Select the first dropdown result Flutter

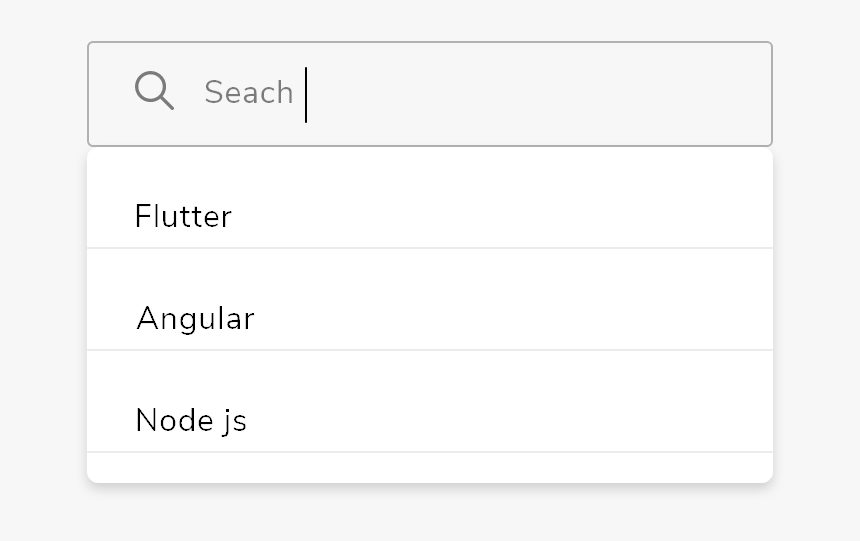click(x=430, y=198)
